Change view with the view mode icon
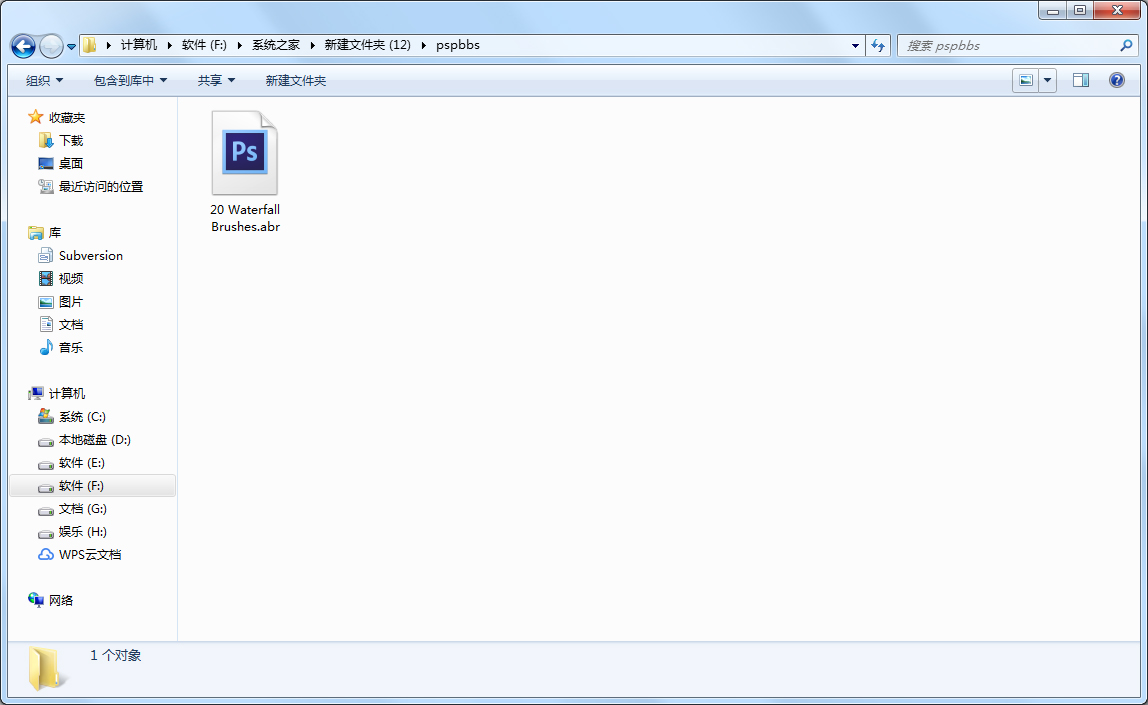This screenshot has height=705, width=1148. point(1026,81)
